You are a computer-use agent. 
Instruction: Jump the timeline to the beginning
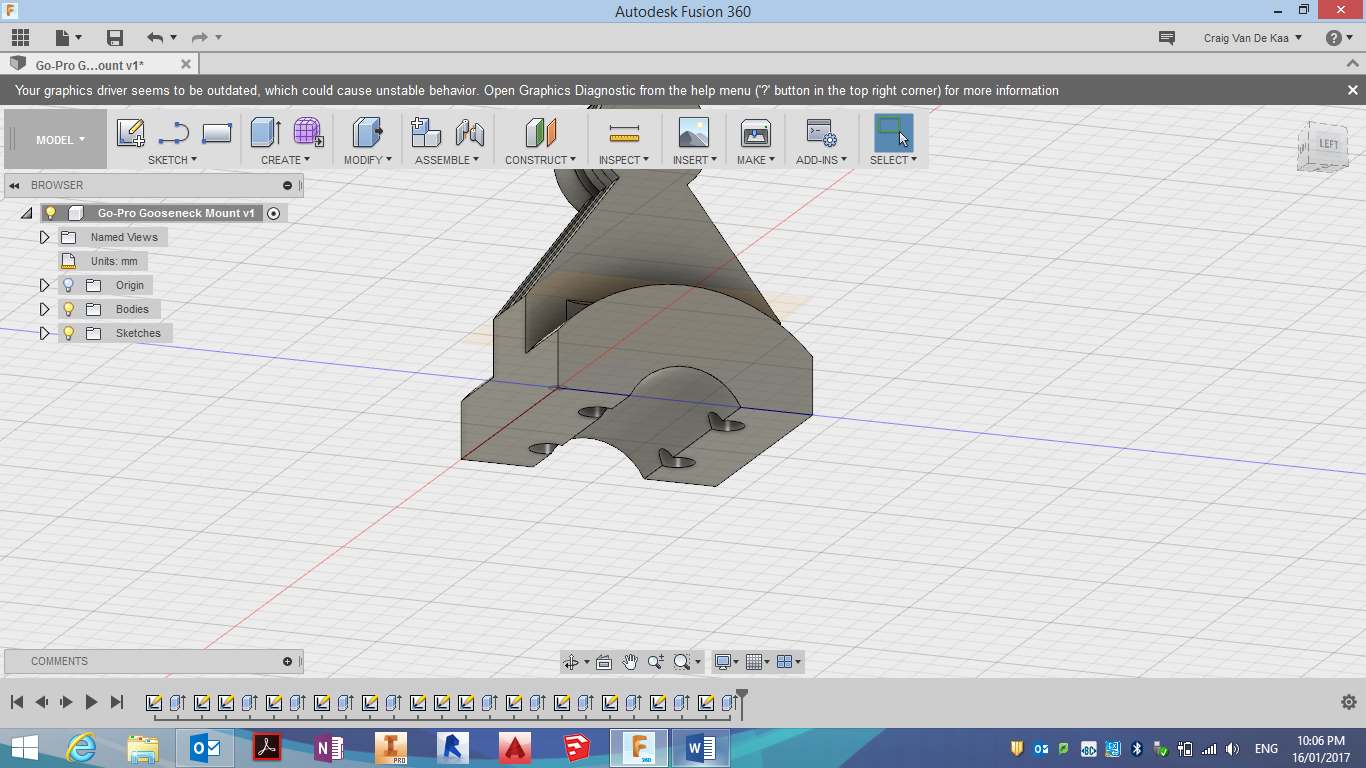point(17,702)
